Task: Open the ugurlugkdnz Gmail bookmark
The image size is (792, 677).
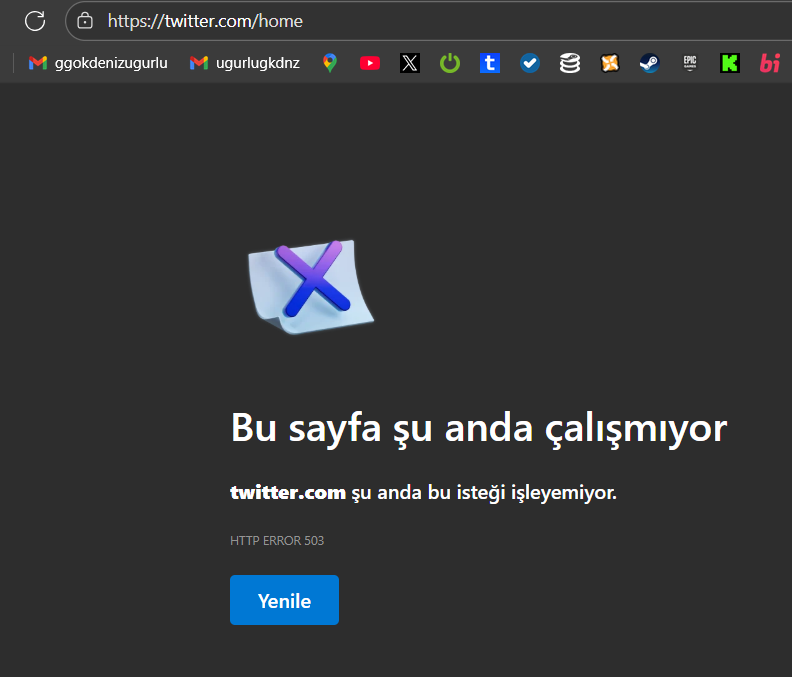Action: [x=244, y=63]
